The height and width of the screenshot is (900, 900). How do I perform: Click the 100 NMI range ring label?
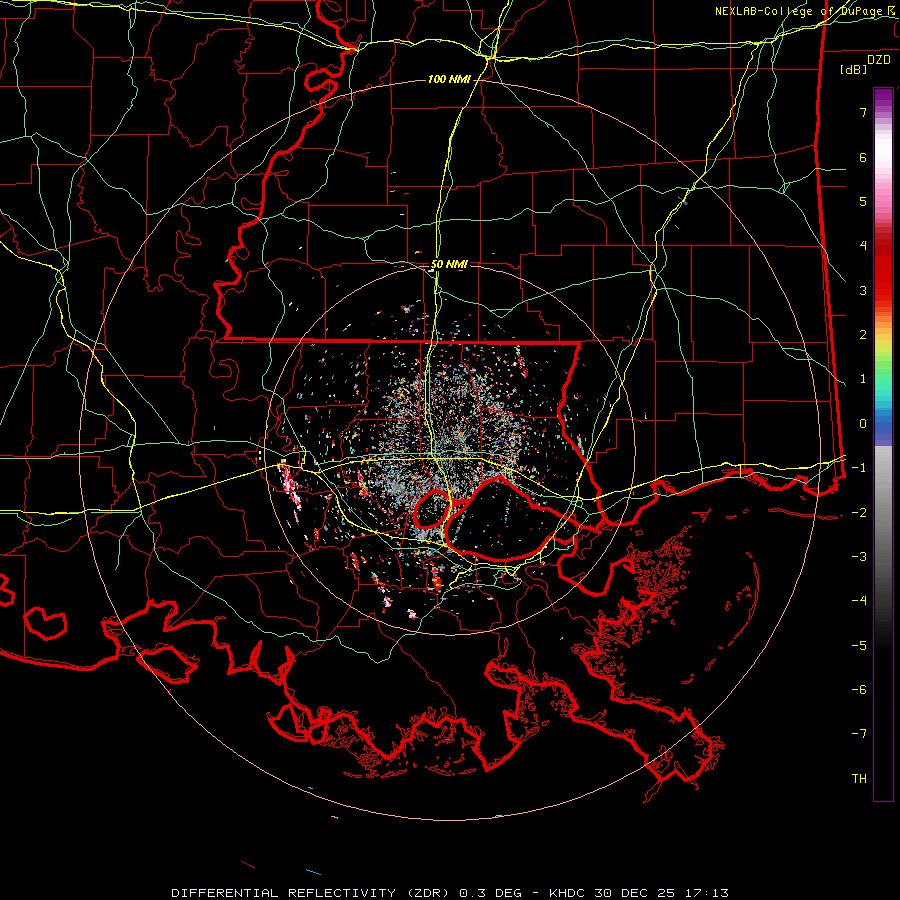pos(449,79)
